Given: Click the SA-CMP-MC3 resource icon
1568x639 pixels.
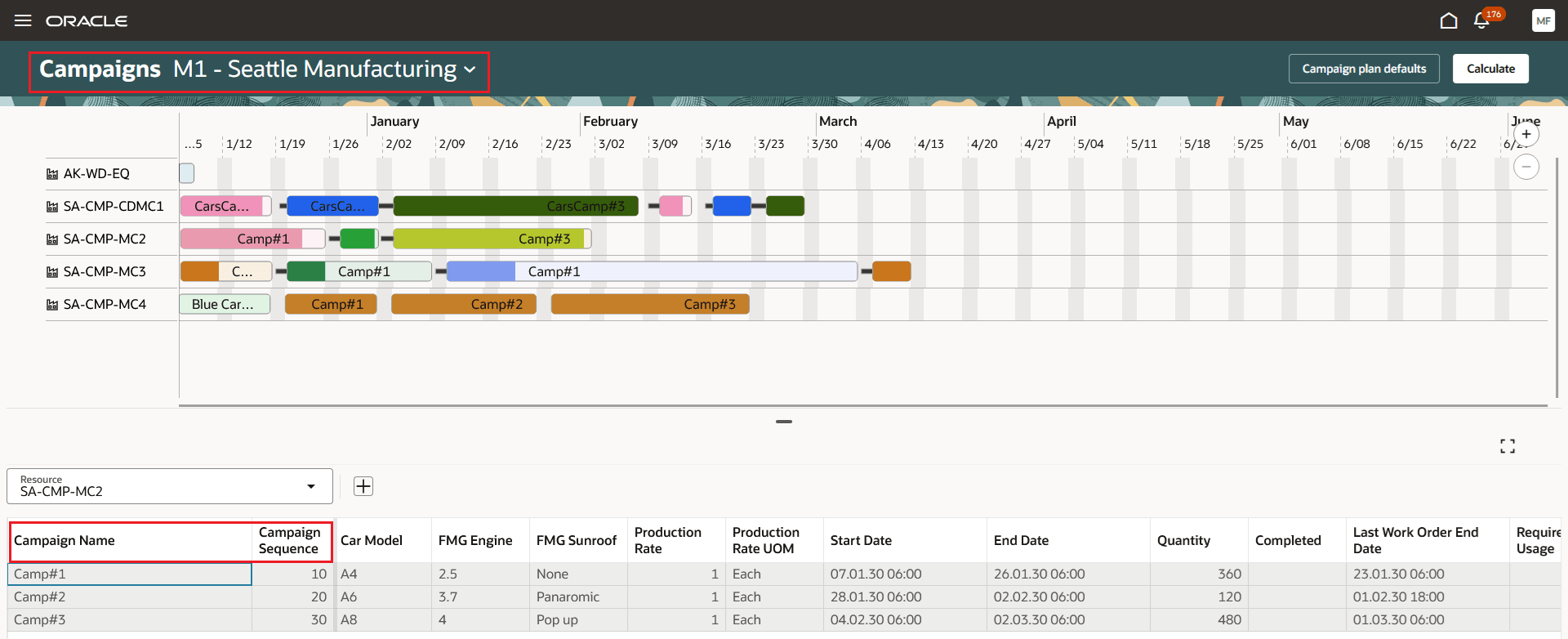Looking at the screenshot, I should (52, 272).
